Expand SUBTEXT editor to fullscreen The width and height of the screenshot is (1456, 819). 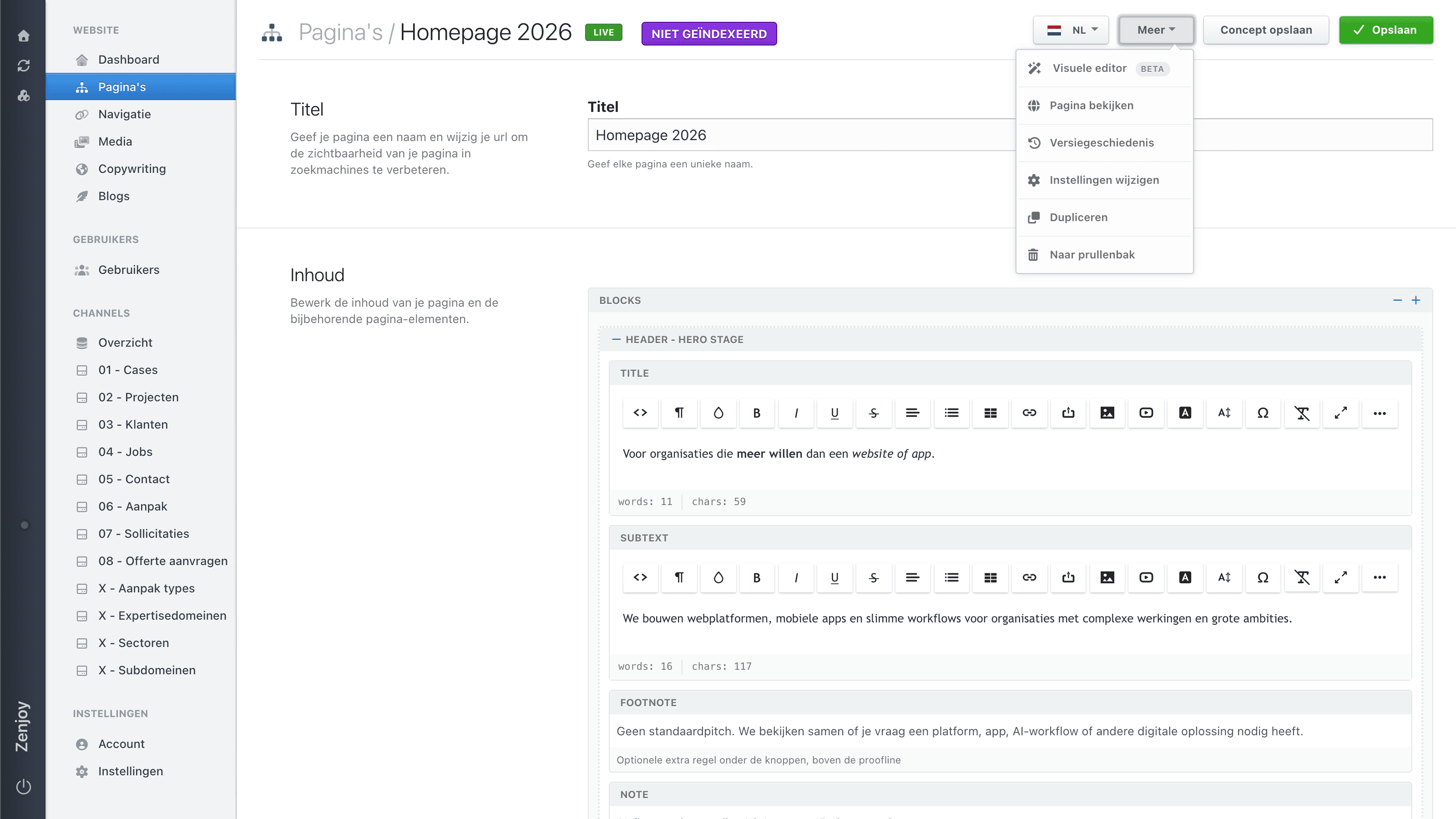[x=1341, y=577]
